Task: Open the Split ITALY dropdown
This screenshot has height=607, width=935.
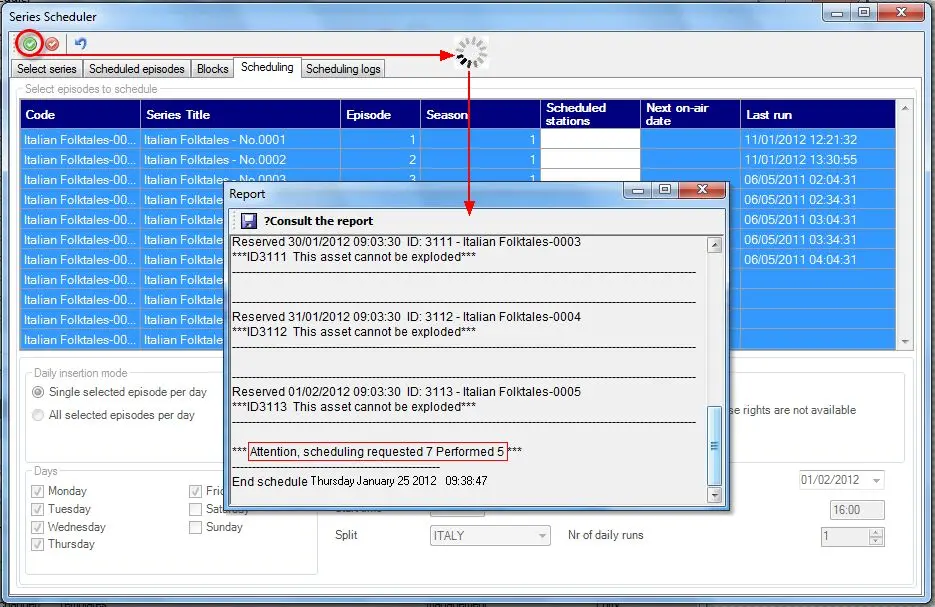Action: click(x=541, y=536)
